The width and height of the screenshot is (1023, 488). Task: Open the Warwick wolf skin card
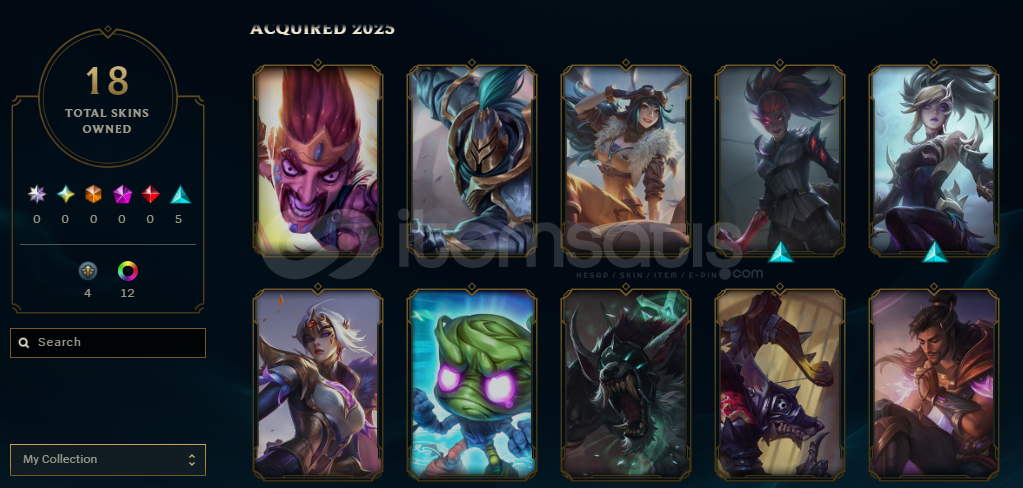(626, 384)
